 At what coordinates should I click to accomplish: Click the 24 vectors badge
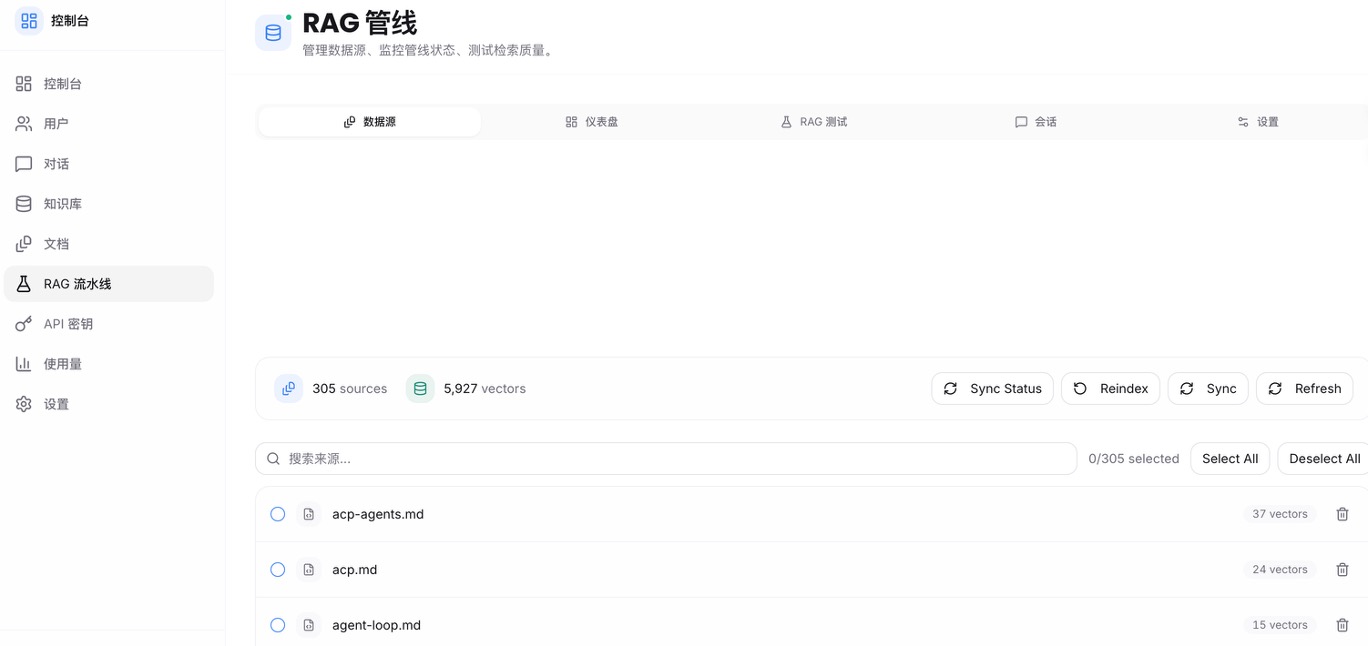(x=1280, y=570)
